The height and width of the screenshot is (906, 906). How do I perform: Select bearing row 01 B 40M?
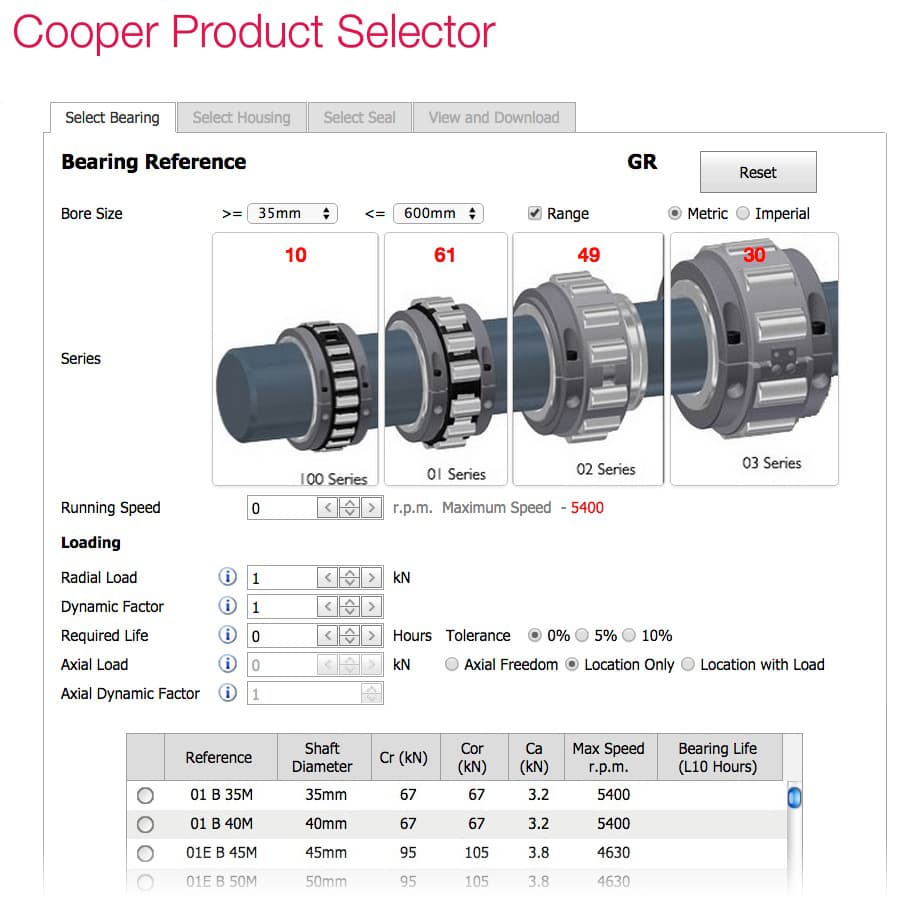click(x=145, y=825)
